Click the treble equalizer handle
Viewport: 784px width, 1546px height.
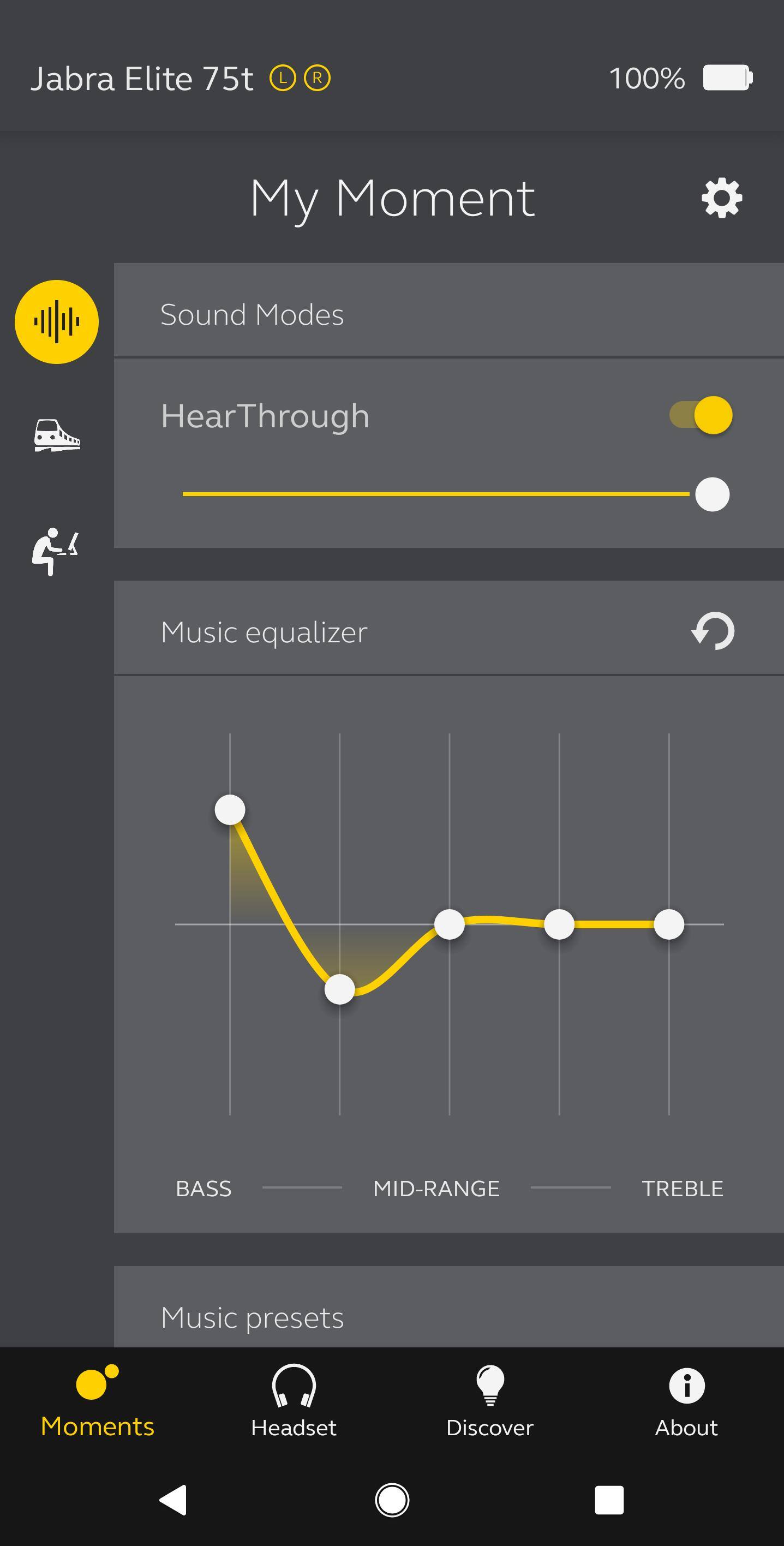(669, 924)
